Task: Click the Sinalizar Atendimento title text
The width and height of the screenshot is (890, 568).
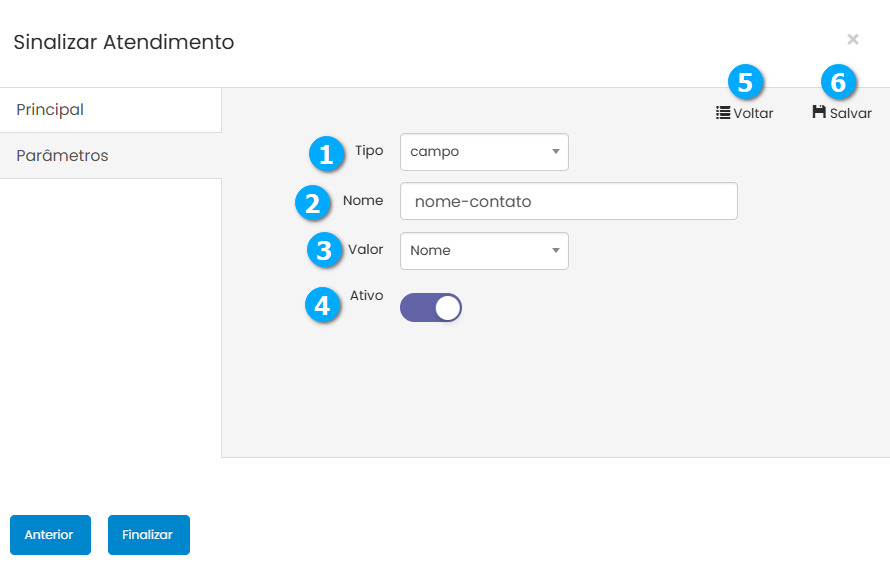Action: (124, 42)
